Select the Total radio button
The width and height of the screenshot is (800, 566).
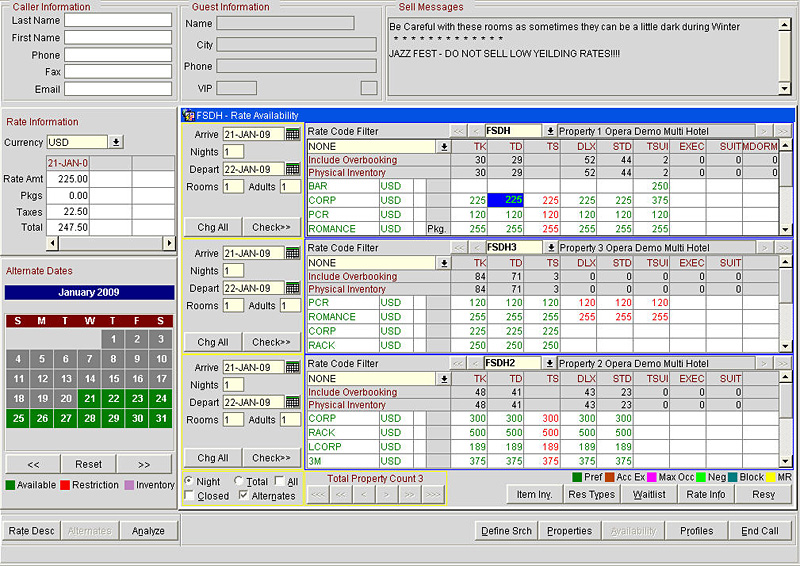[x=239, y=481]
